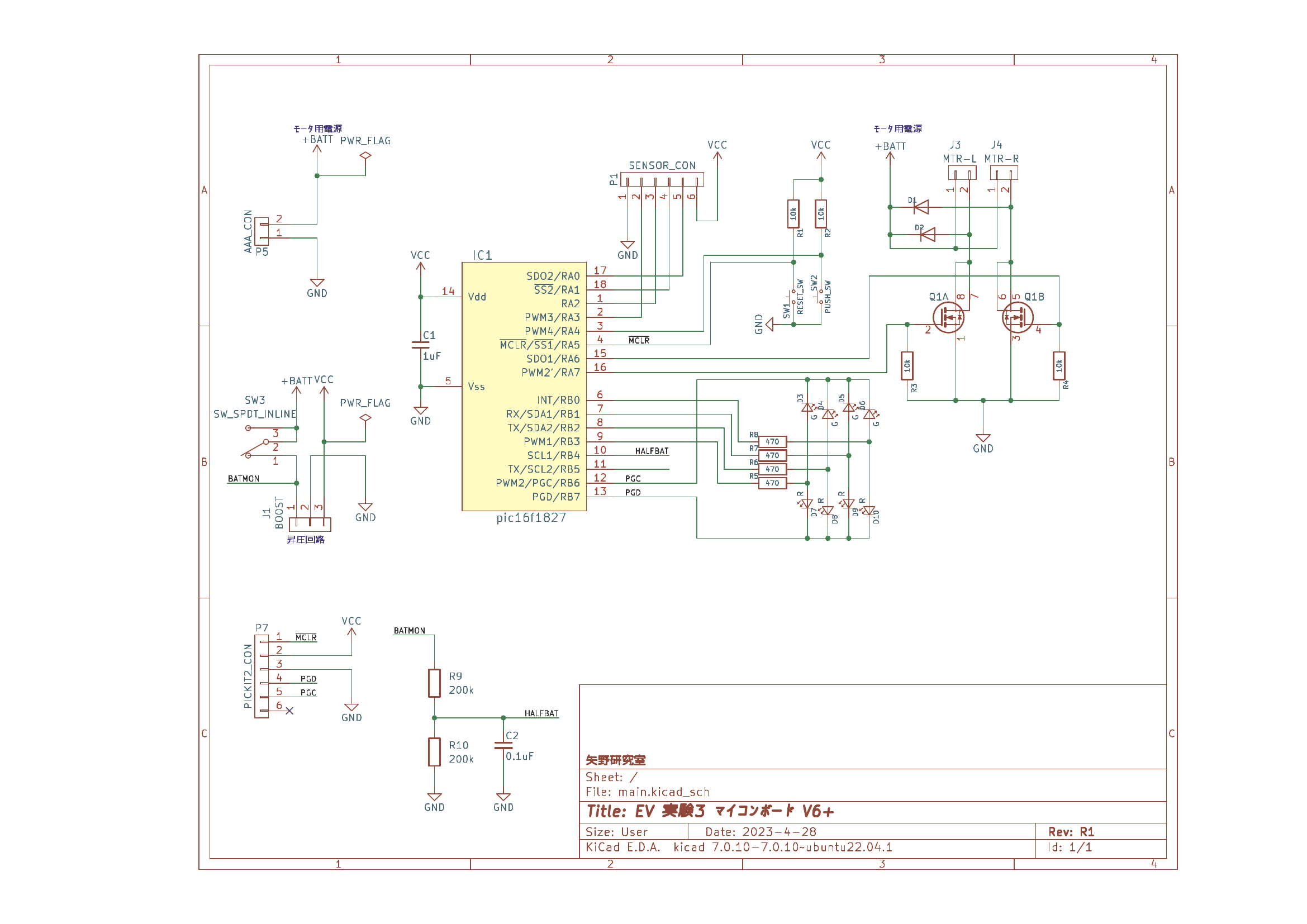Screen dimensions: 1307x924
Task: Select the SENSOR_CON P1 connector
Action: point(662,180)
